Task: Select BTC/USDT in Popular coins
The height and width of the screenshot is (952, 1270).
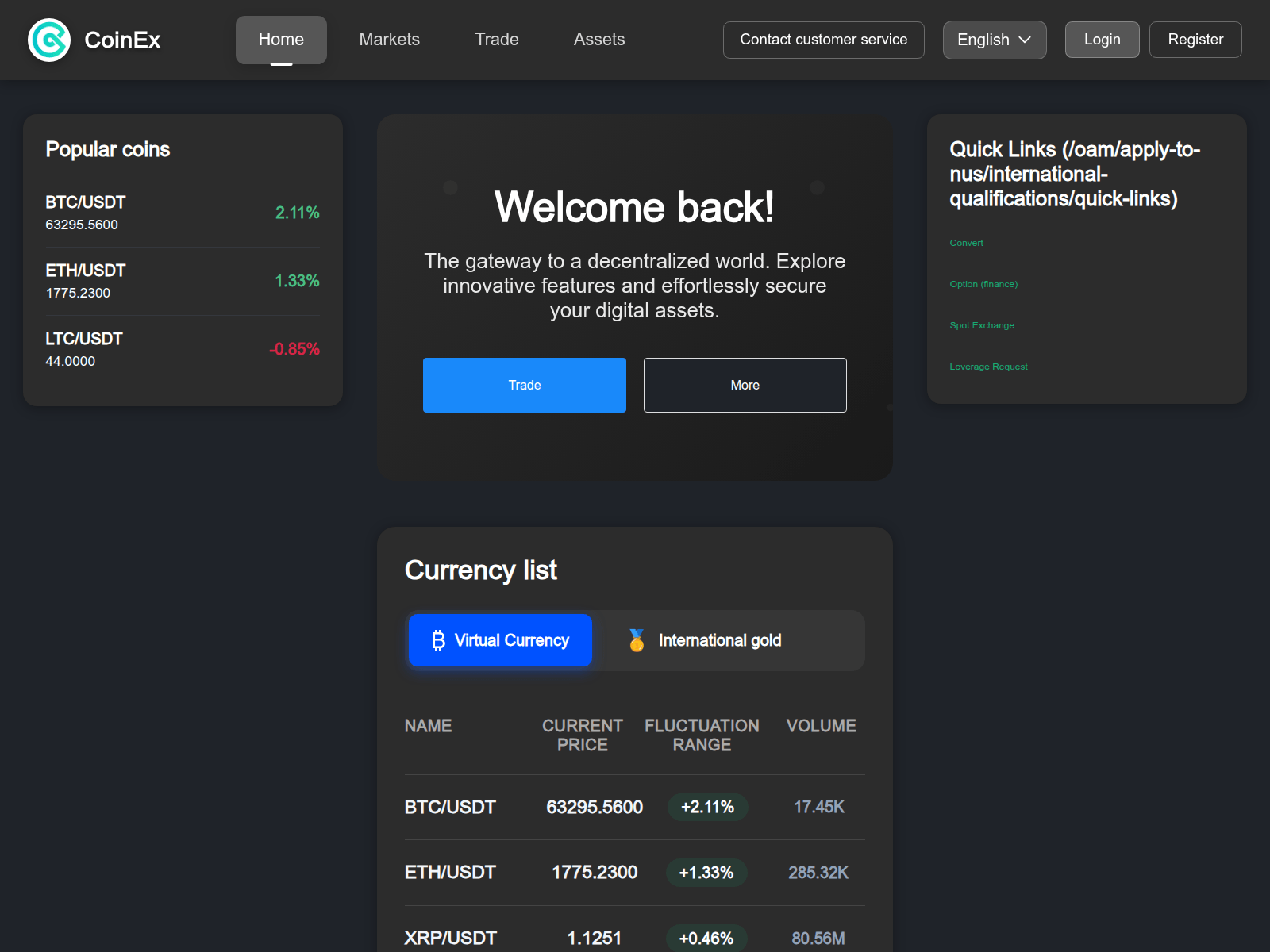Action: 183,213
